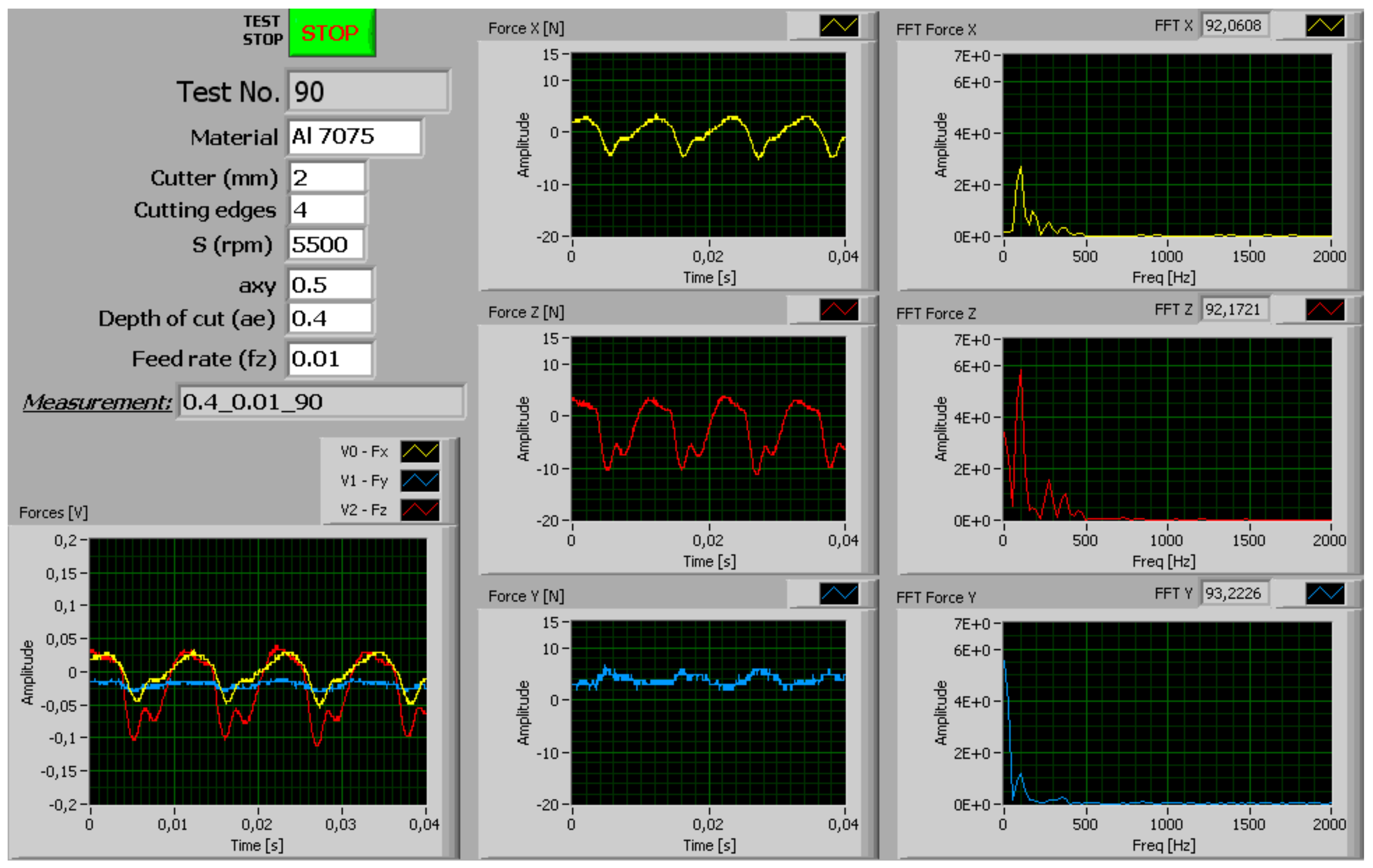Click the Cutting edges field
The height and width of the screenshot is (868, 1373).
327,210
